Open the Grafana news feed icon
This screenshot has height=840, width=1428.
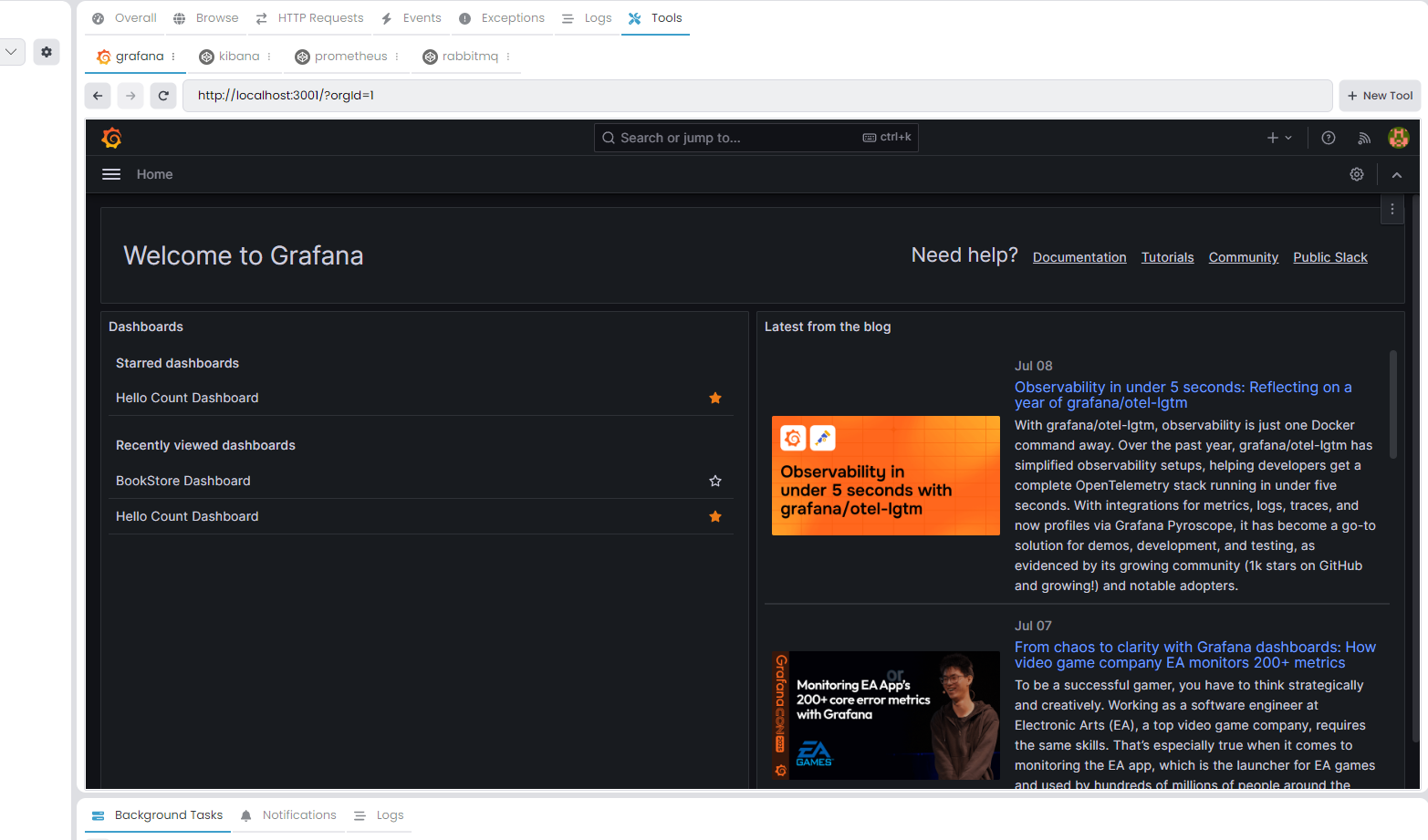[x=1364, y=138]
